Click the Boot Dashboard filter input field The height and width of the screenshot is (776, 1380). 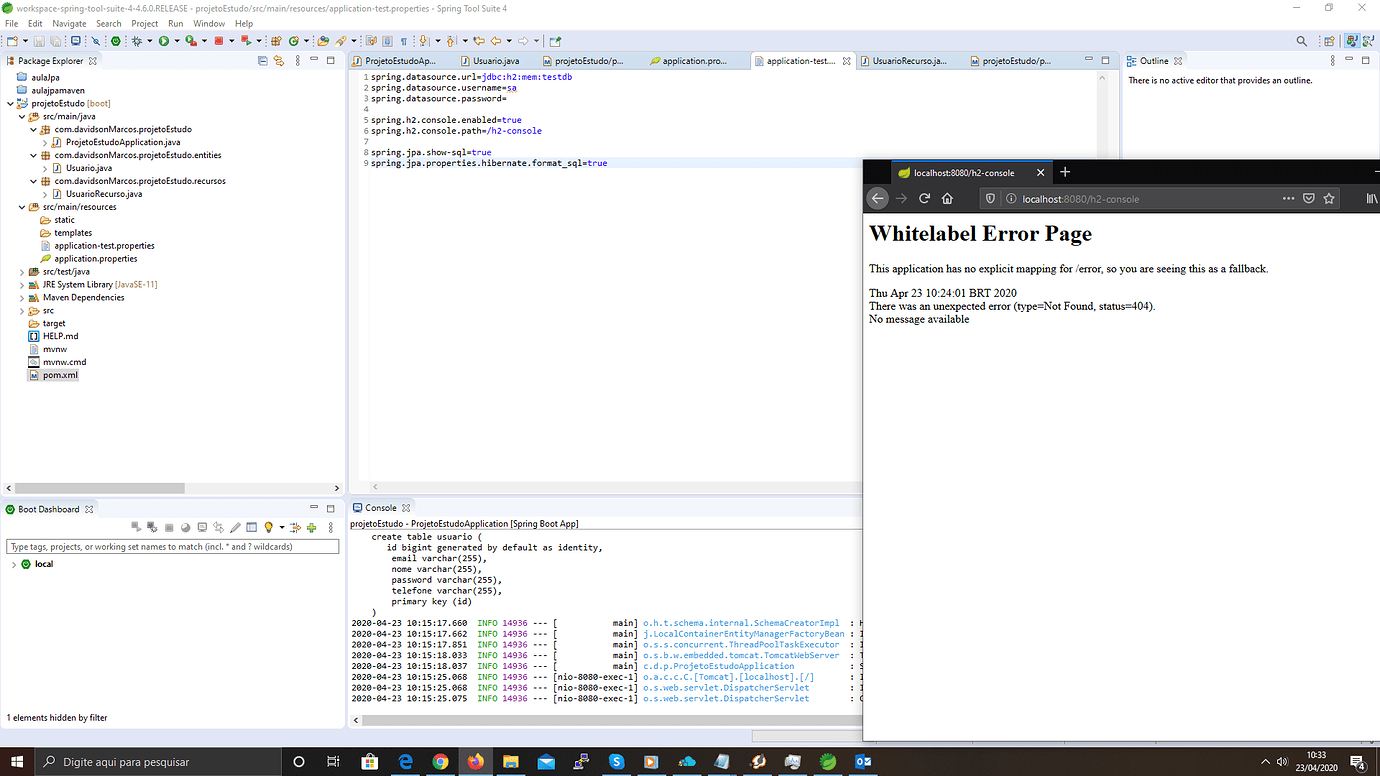pos(172,546)
